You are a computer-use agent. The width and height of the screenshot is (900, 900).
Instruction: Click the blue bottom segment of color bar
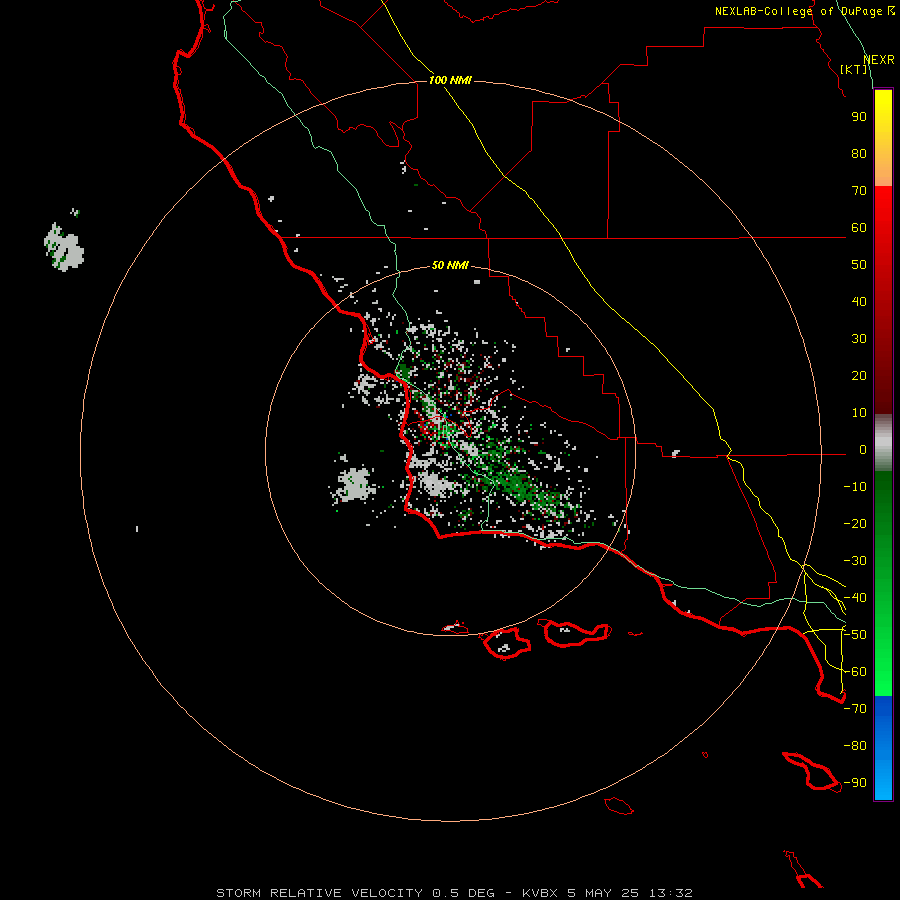pos(883,748)
